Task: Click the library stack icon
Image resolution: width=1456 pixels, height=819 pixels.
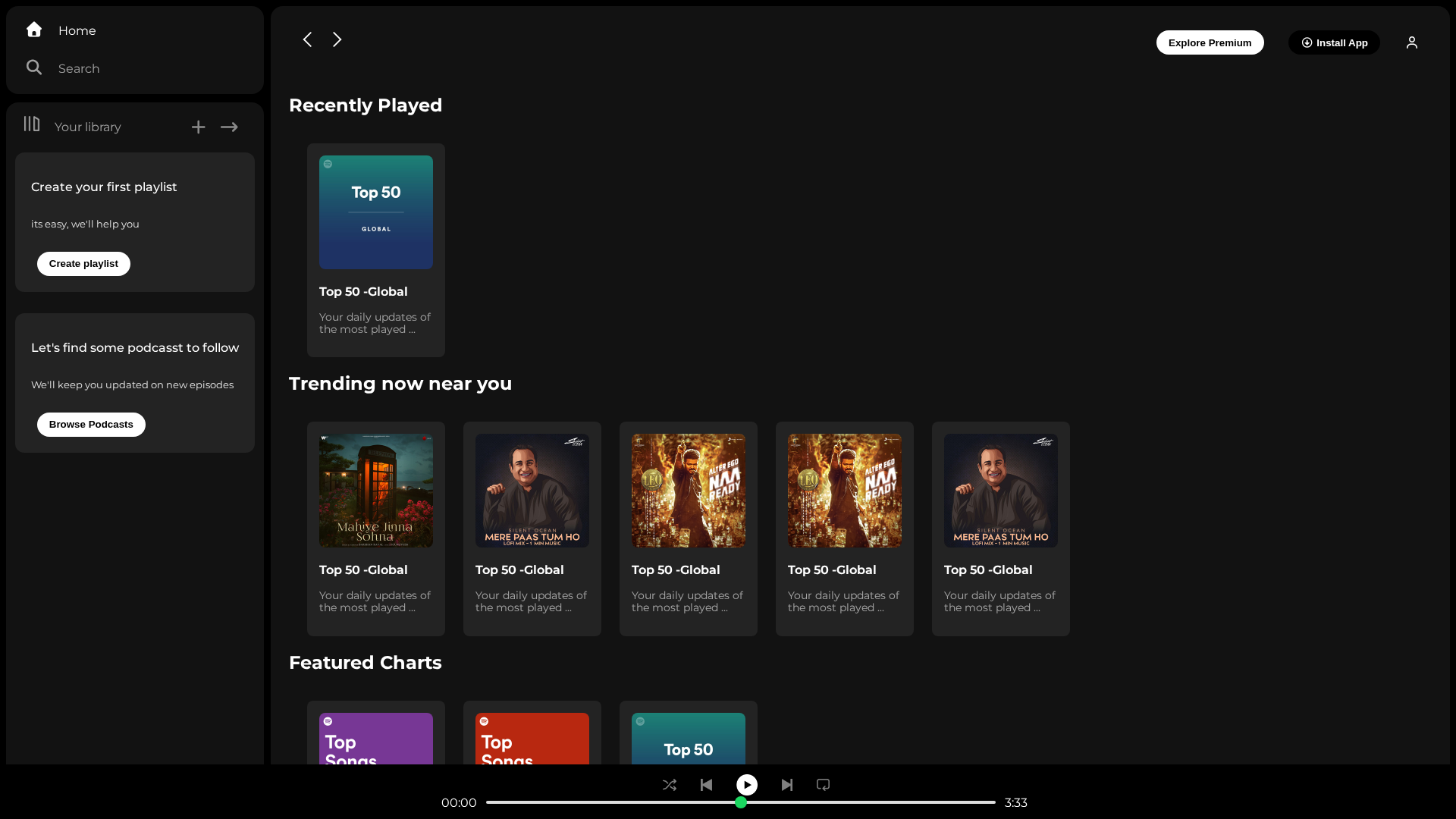Action: [32, 124]
